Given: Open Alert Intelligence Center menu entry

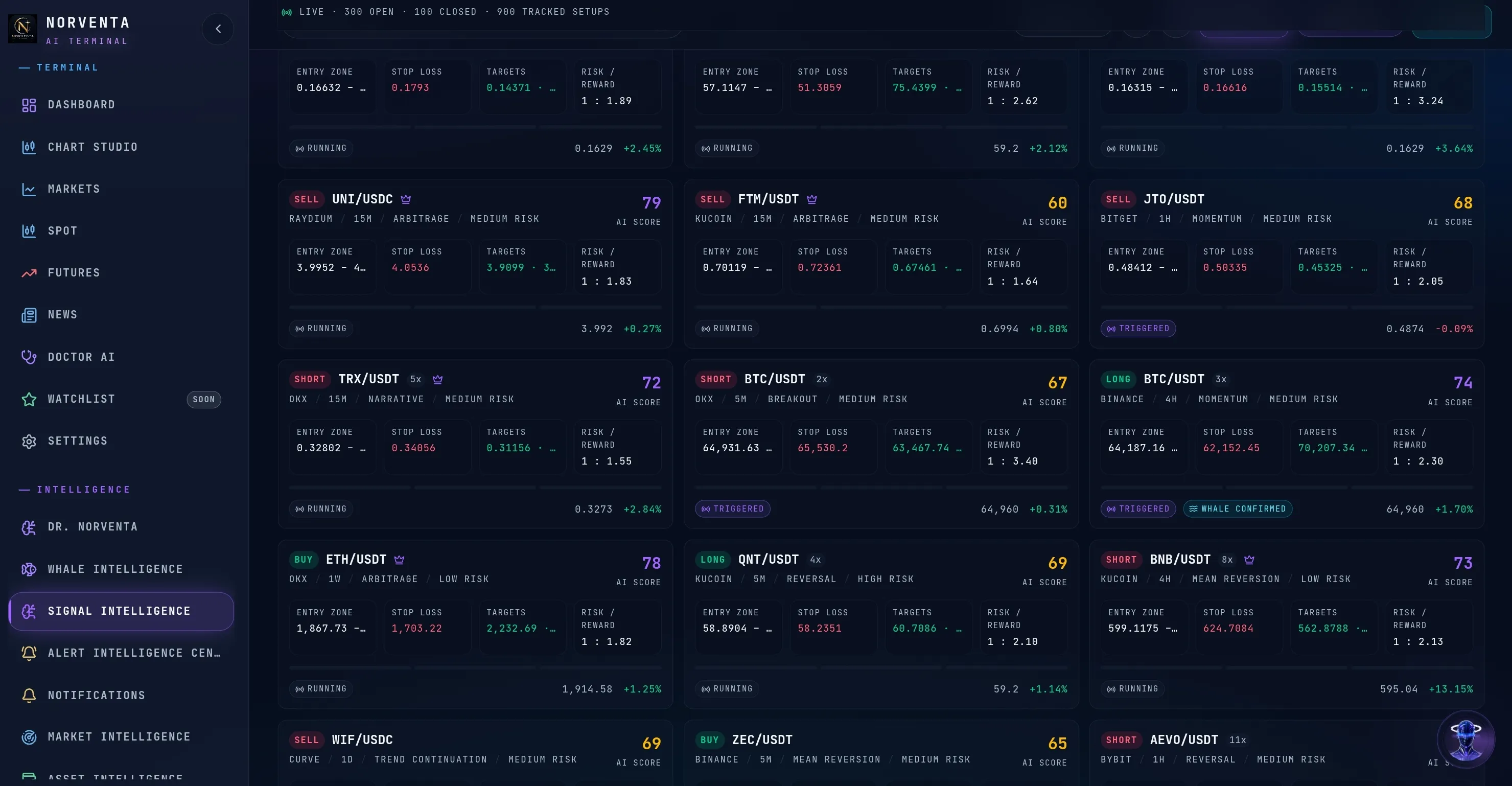Looking at the screenshot, I should (121, 653).
